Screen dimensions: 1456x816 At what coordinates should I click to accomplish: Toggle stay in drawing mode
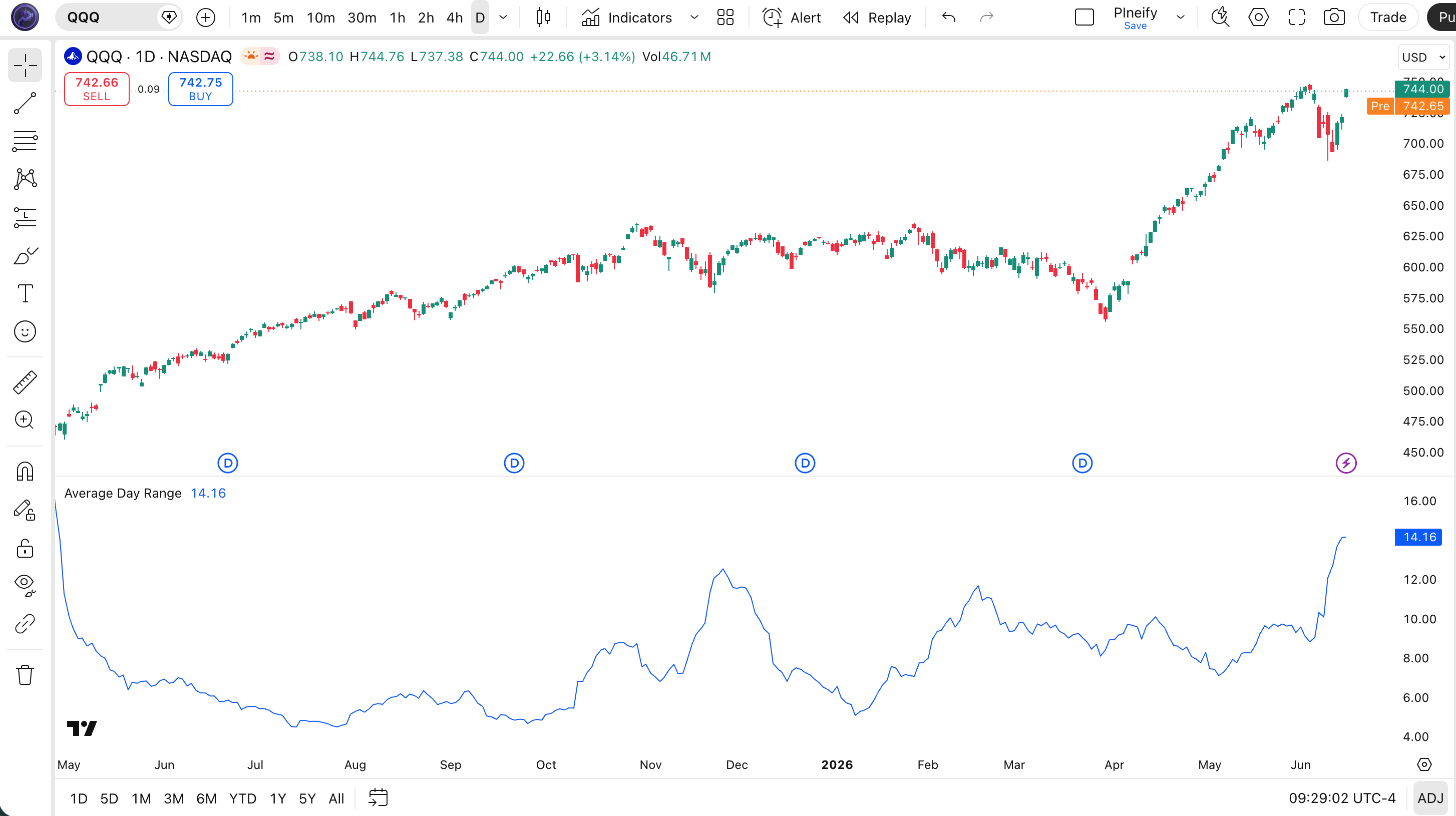point(25,510)
